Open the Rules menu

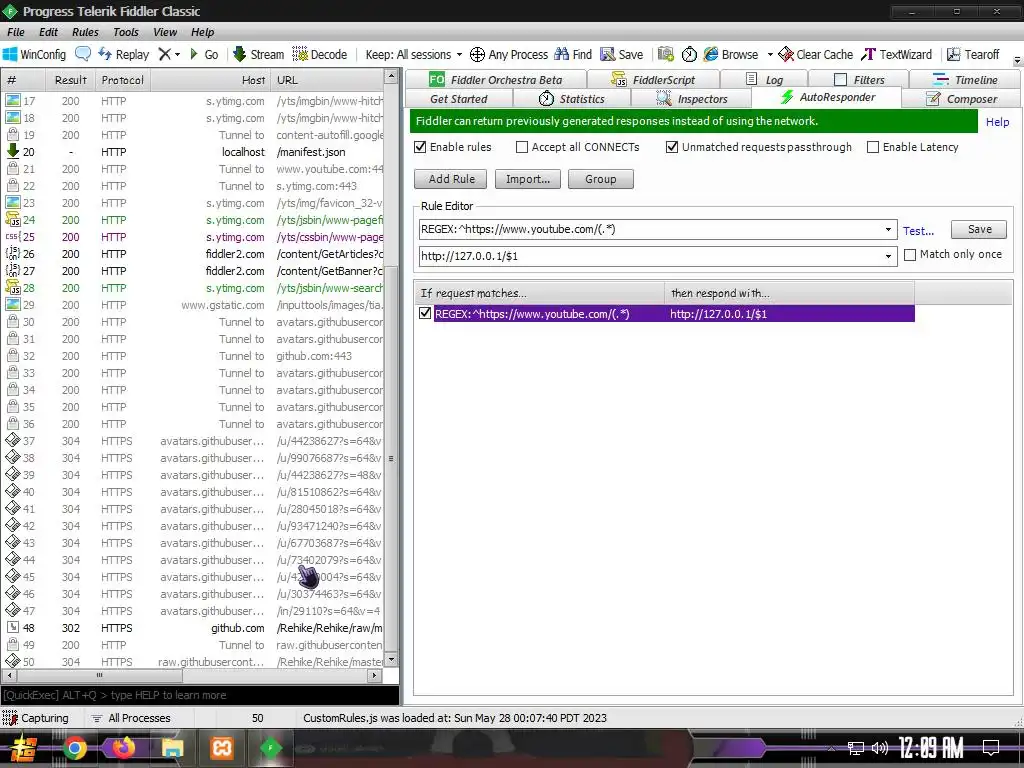(x=85, y=32)
